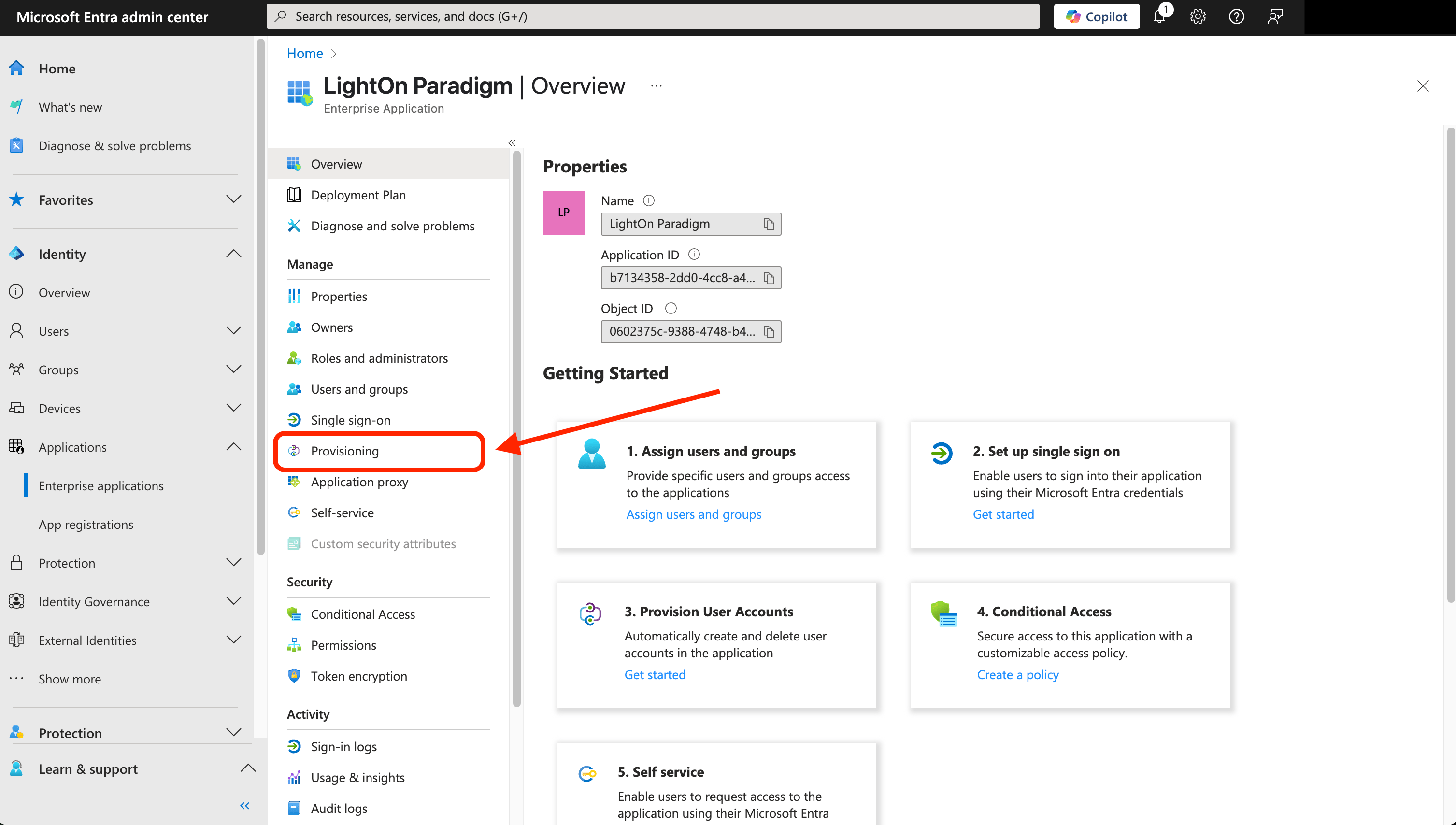
Task: Click the Assign users and groups link
Action: [x=693, y=514]
